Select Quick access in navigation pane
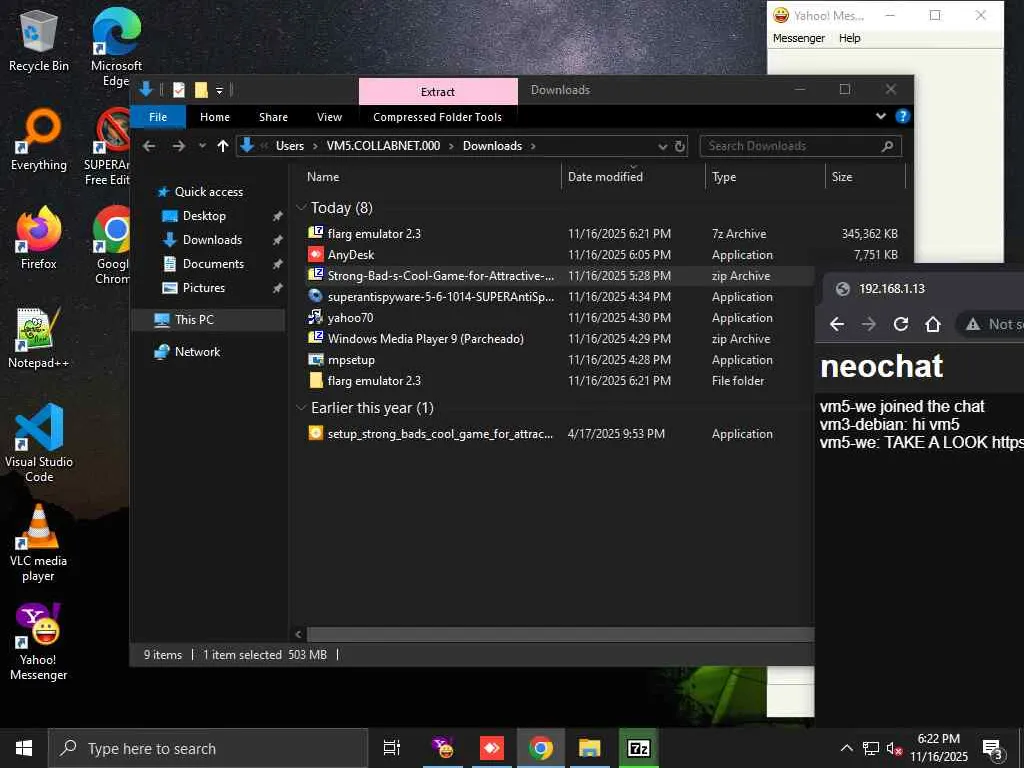 click(x=208, y=191)
